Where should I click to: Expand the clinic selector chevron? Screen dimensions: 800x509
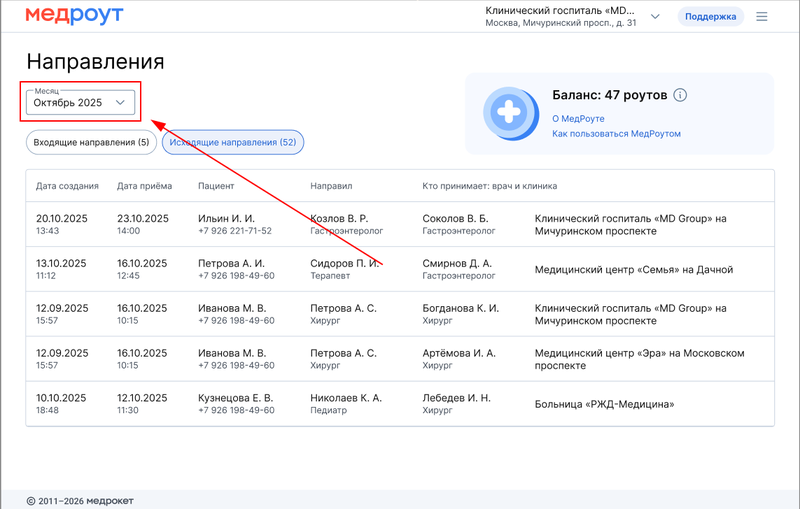click(x=655, y=17)
